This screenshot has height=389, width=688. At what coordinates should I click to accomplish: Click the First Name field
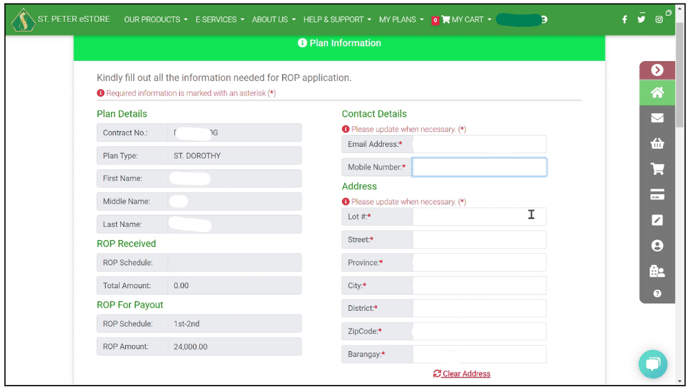click(234, 178)
